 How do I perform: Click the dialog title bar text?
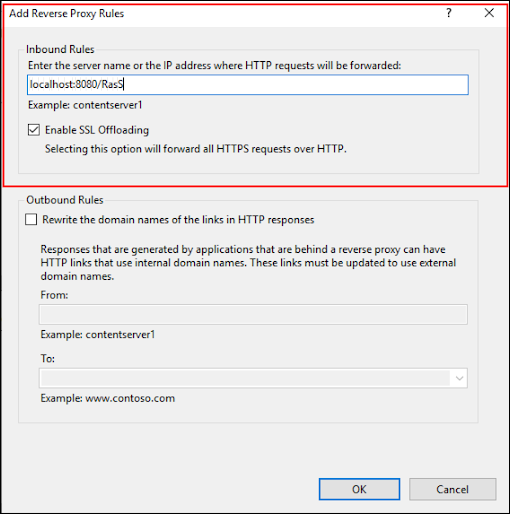[x=67, y=14]
